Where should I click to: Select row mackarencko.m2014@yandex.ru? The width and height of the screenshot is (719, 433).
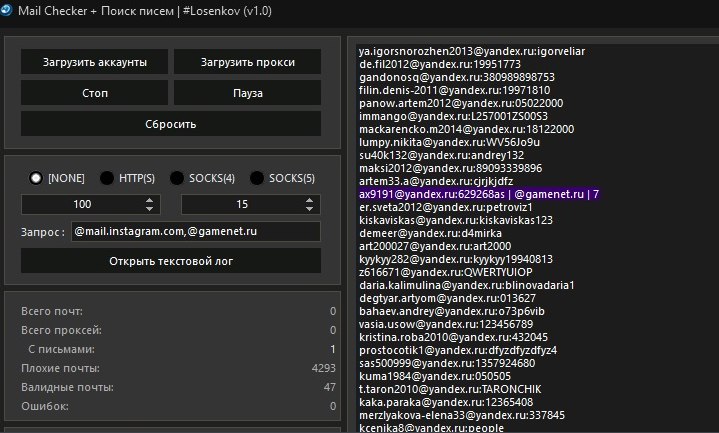point(466,129)
